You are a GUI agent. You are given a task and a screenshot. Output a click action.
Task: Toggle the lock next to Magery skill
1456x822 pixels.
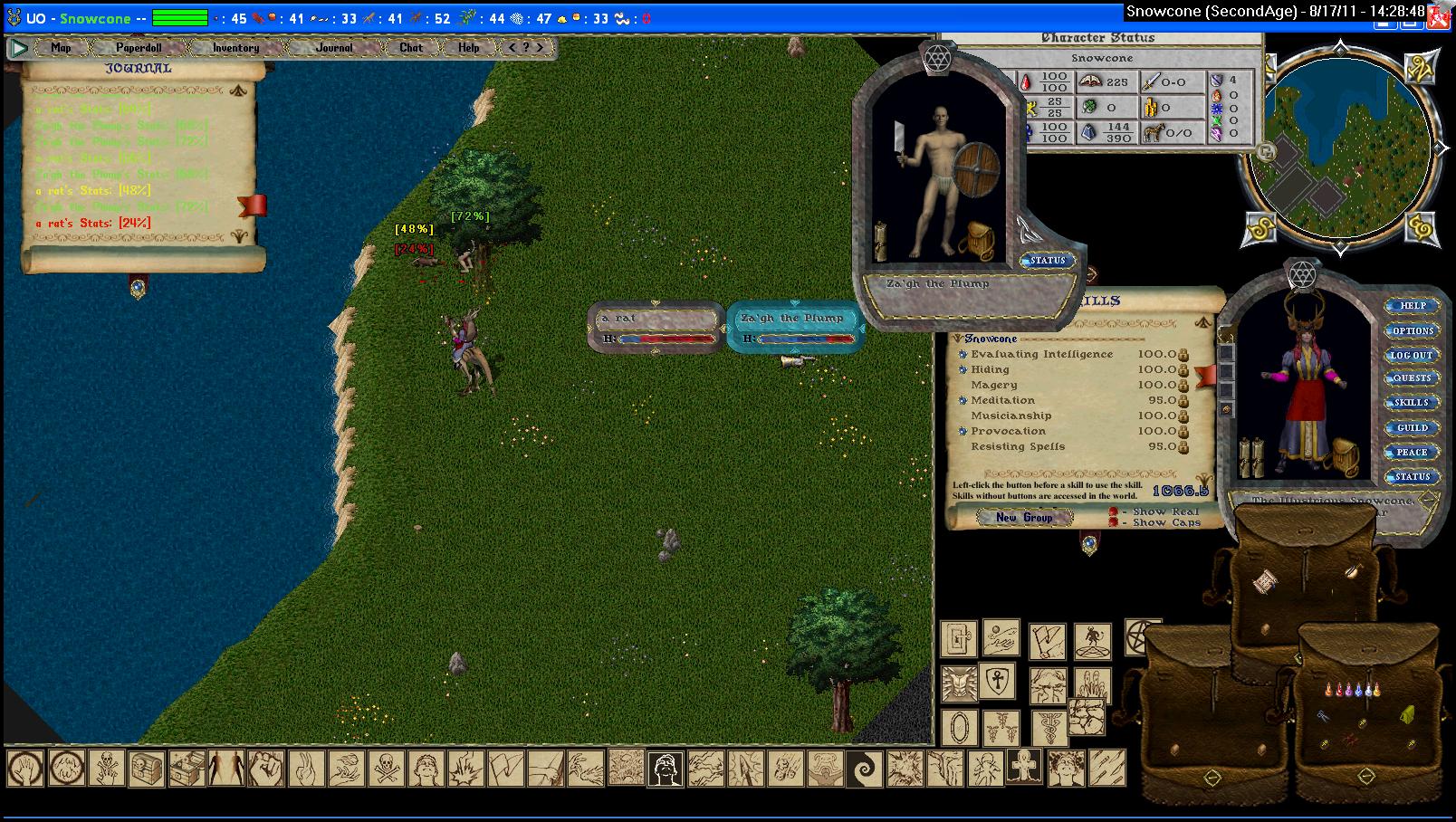[1183, 385]
